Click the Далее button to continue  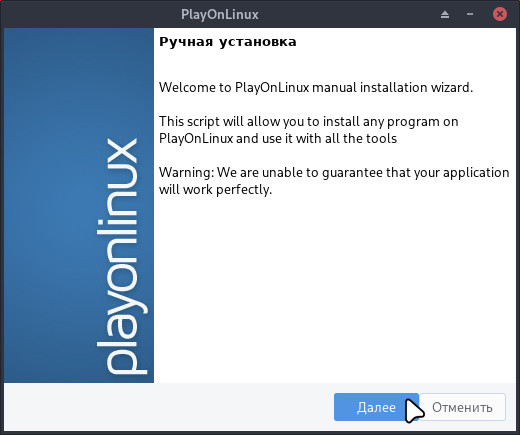click(x=376, y=407)
